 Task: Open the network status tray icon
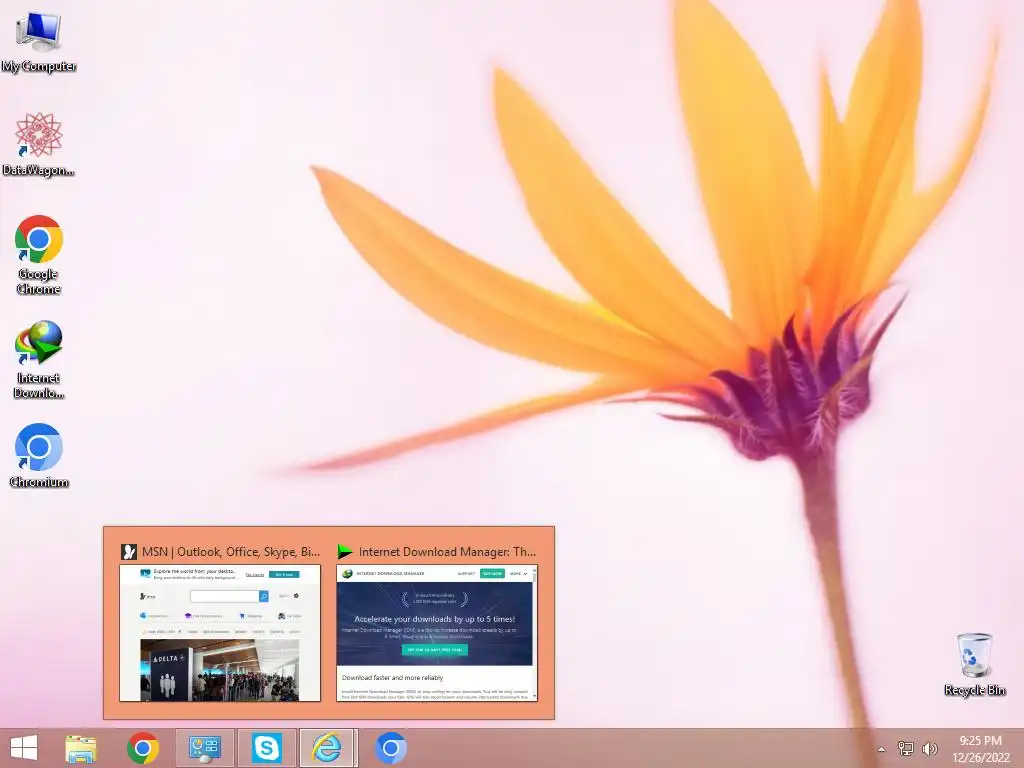point(905,748)
